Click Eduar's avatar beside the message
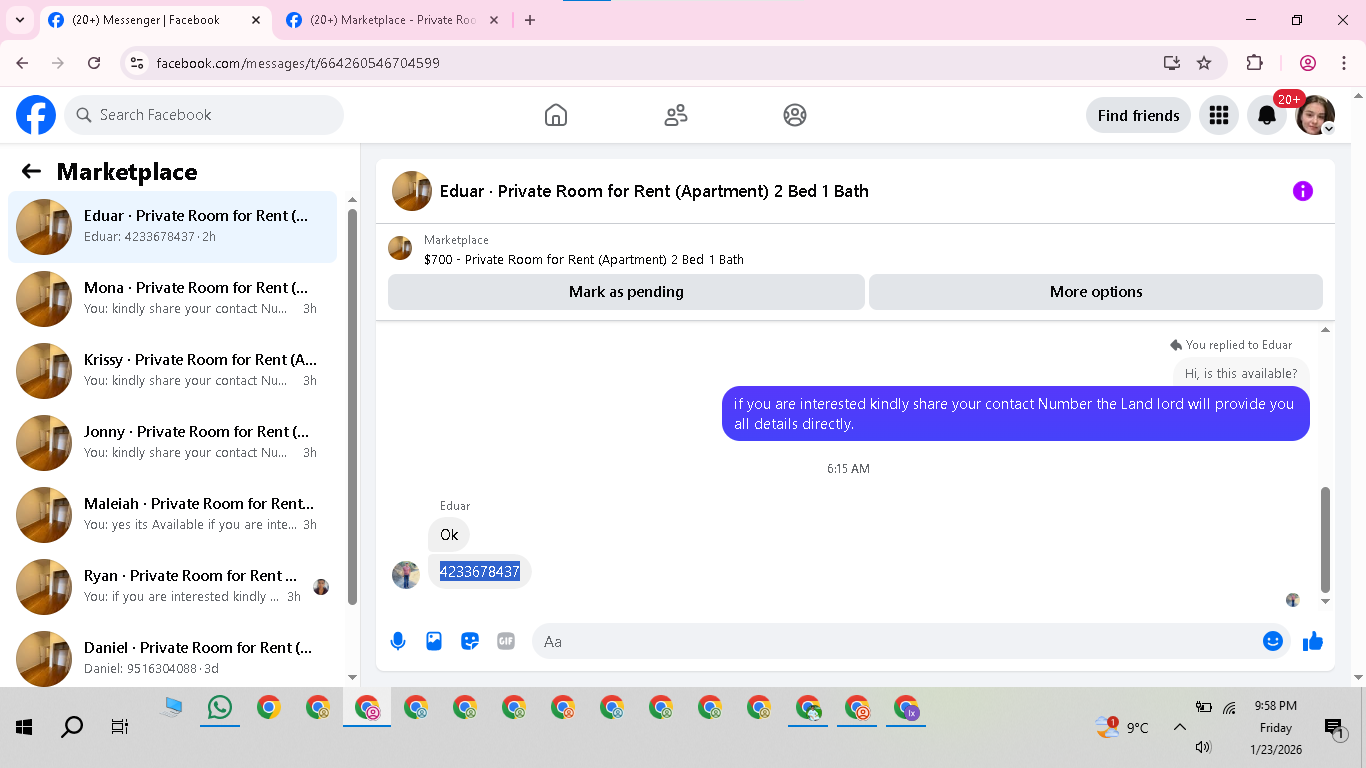This screenshot has width=1366, height=768. point(406,575)
